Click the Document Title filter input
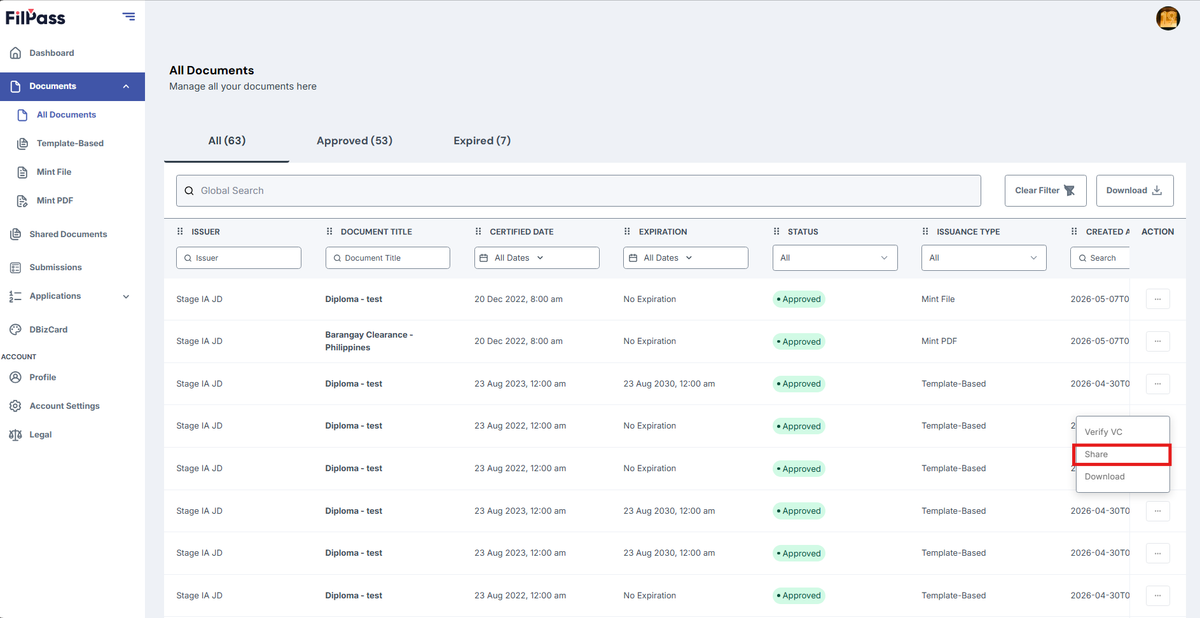The image size is (1200, 618). coord(388,258)
